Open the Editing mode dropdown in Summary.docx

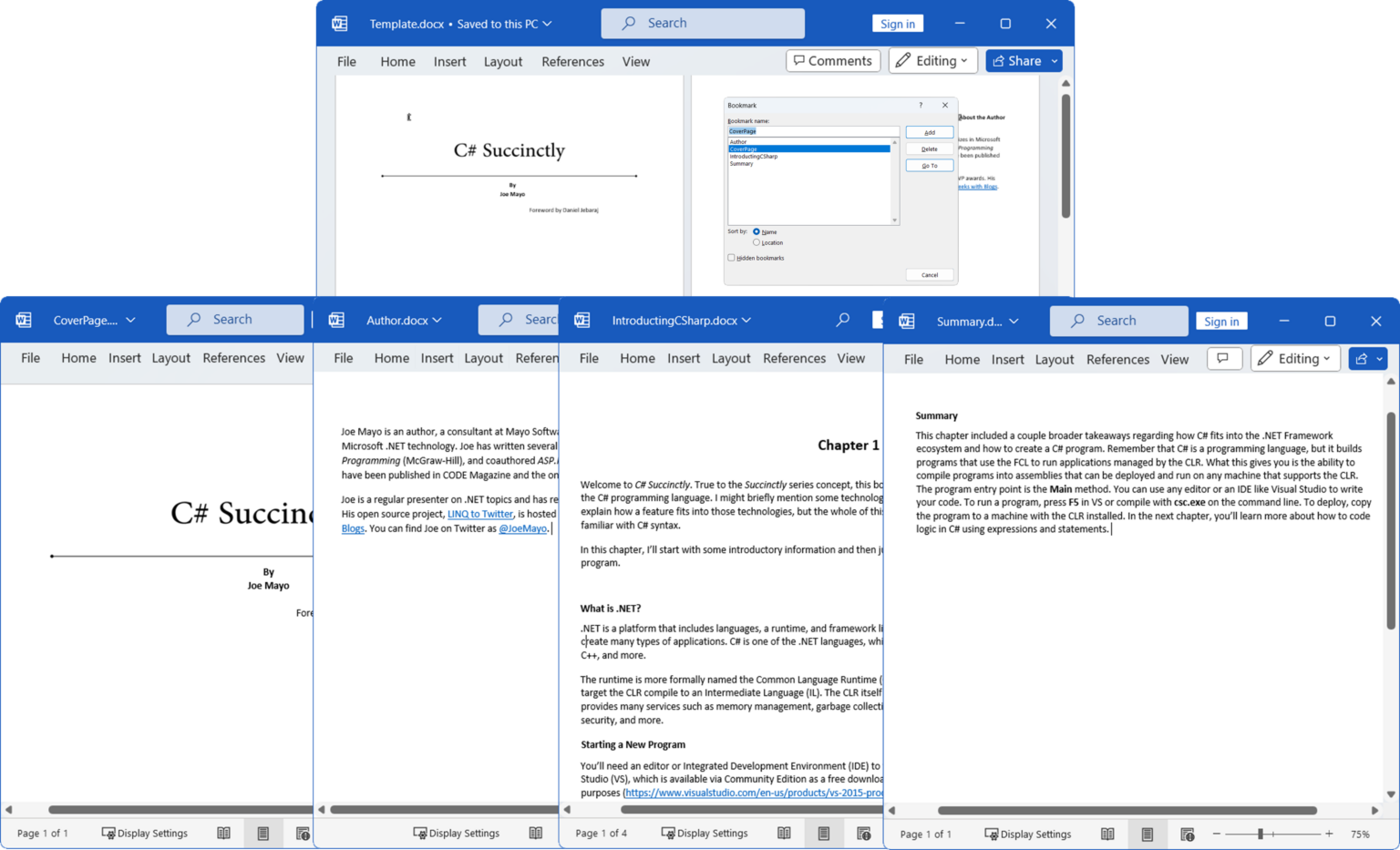pos(1295,358)
